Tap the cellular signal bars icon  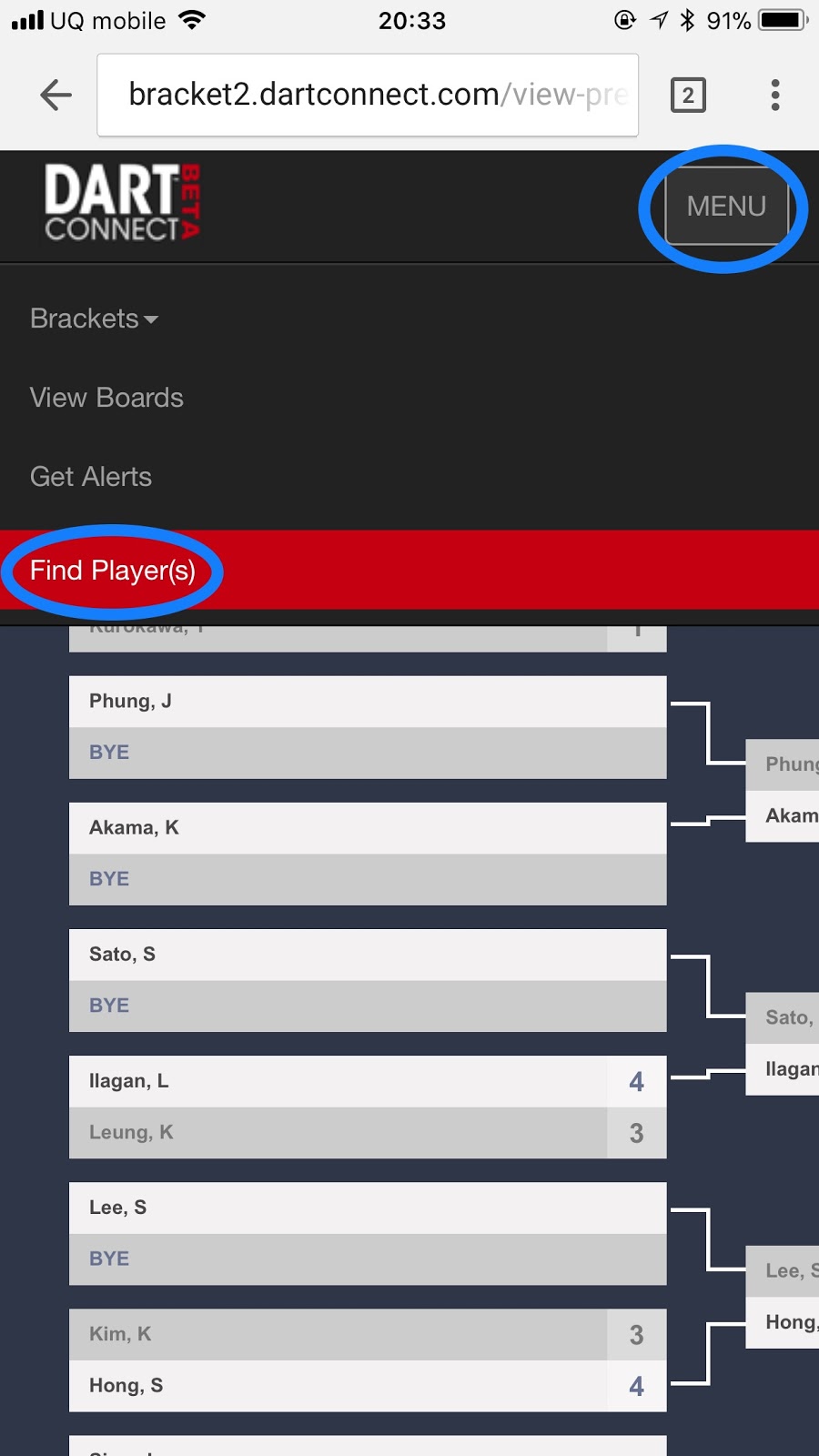pos(27,20)
